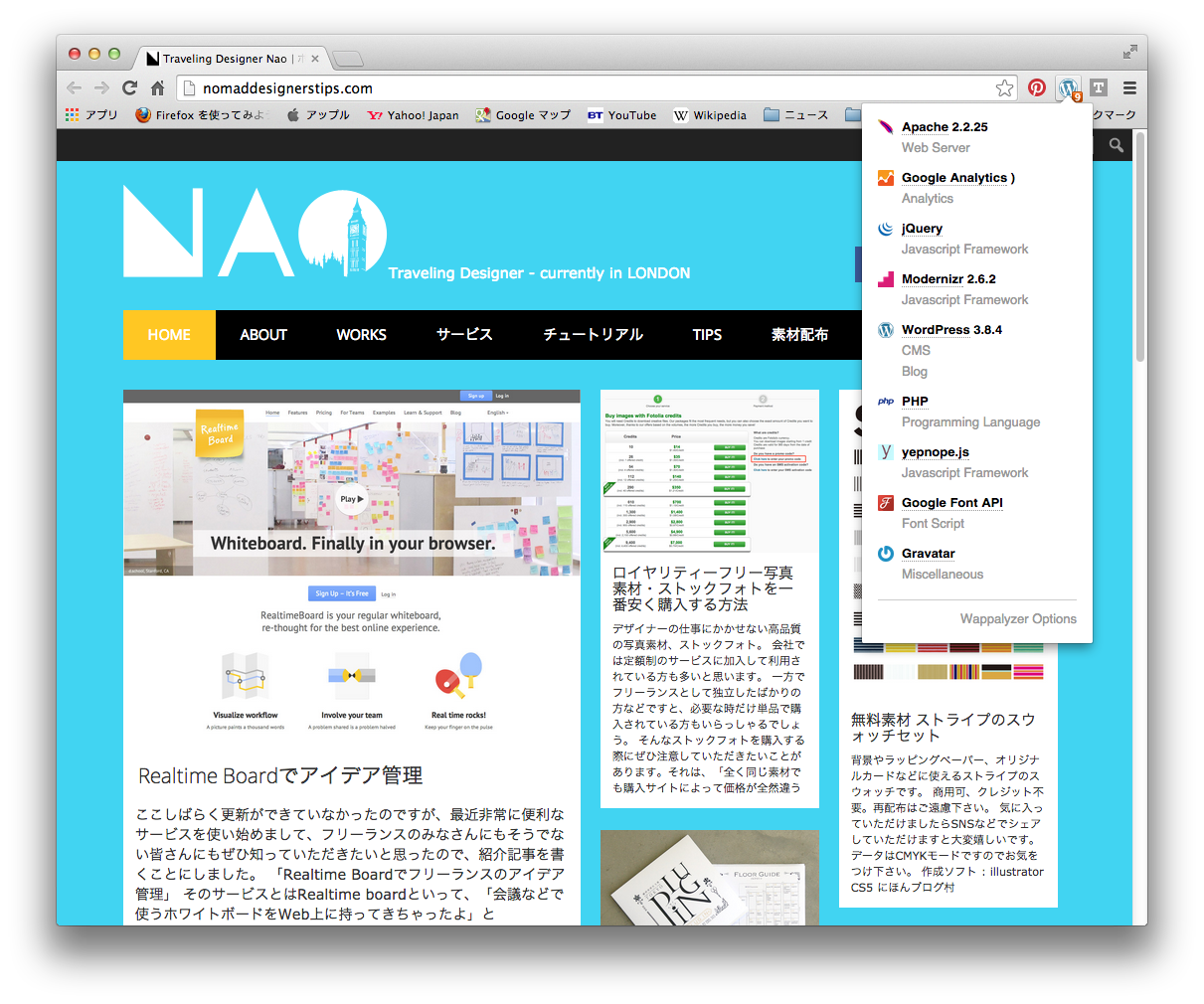Select the TIPS navigation item
This screenshot has width=1204, height=1004.
(707, 335)
